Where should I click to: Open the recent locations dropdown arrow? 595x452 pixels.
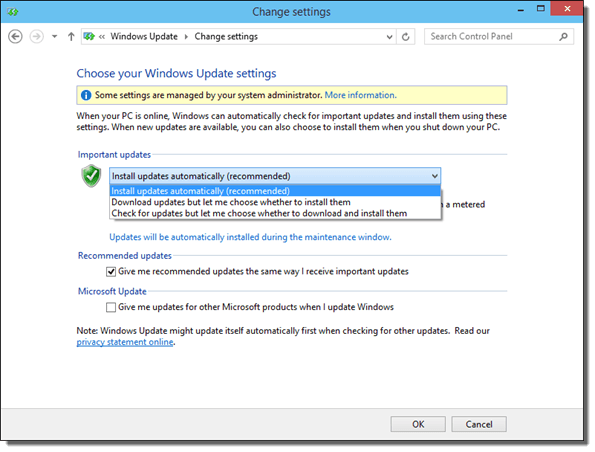(x=55, y=37)
